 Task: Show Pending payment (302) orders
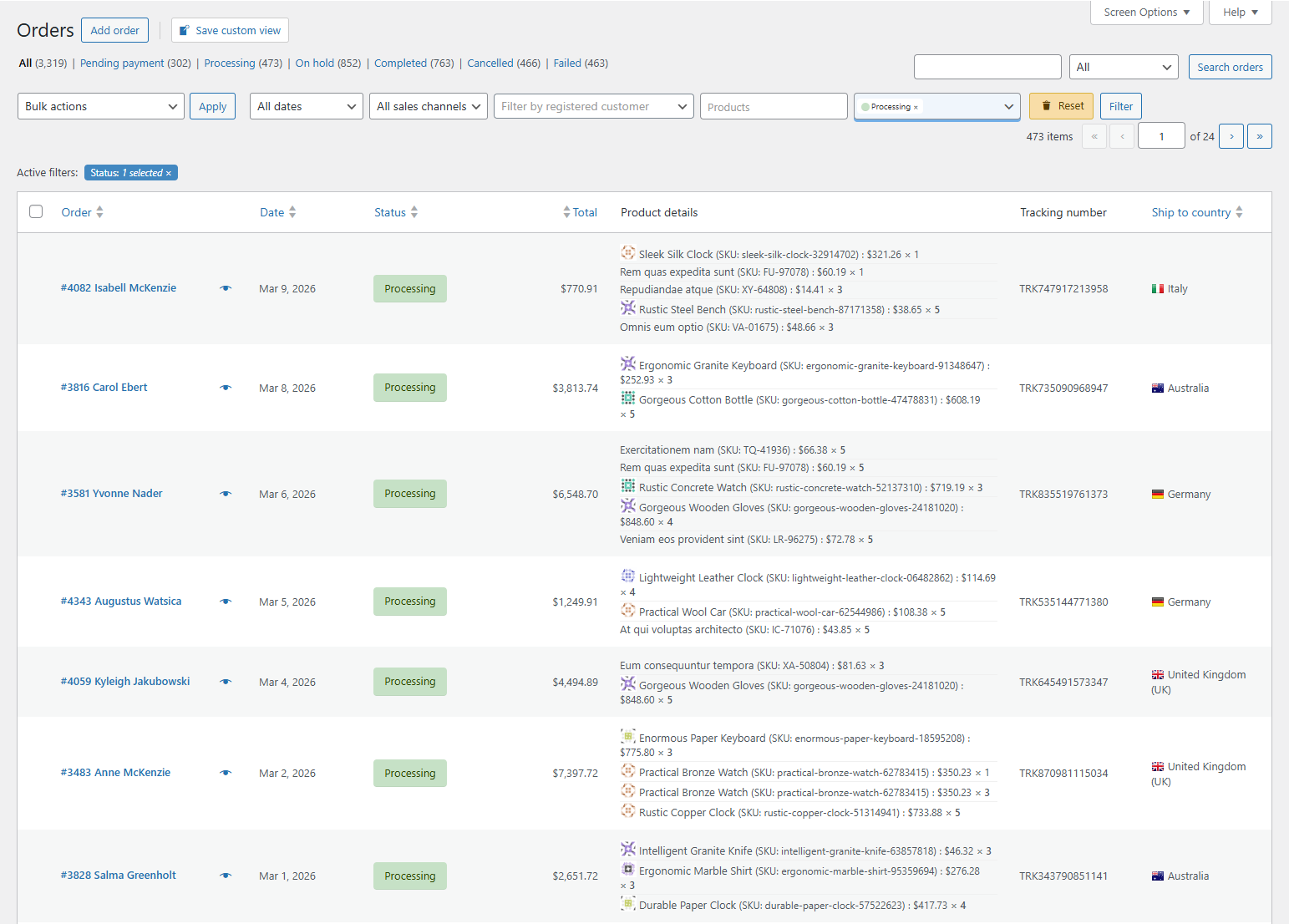tap(135, 63)
